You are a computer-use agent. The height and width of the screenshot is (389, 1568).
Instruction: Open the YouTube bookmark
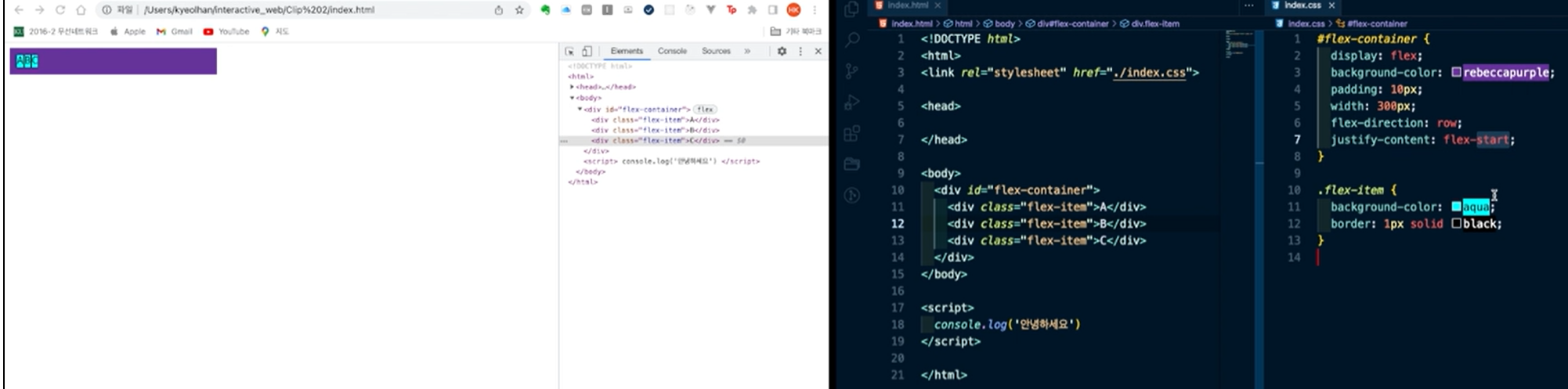[x=226, y=31]
